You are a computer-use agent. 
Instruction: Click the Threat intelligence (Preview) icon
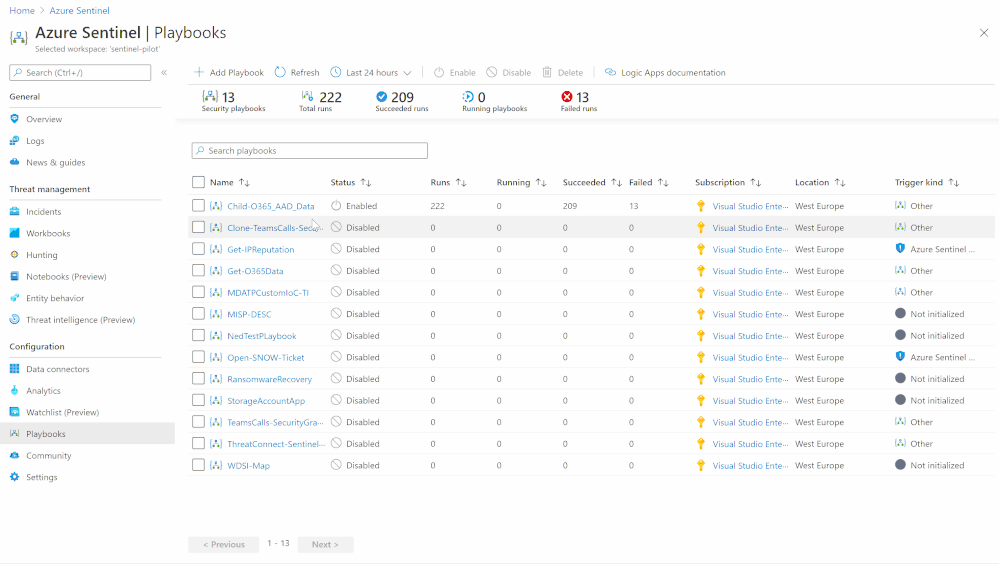tap(15, 319)
